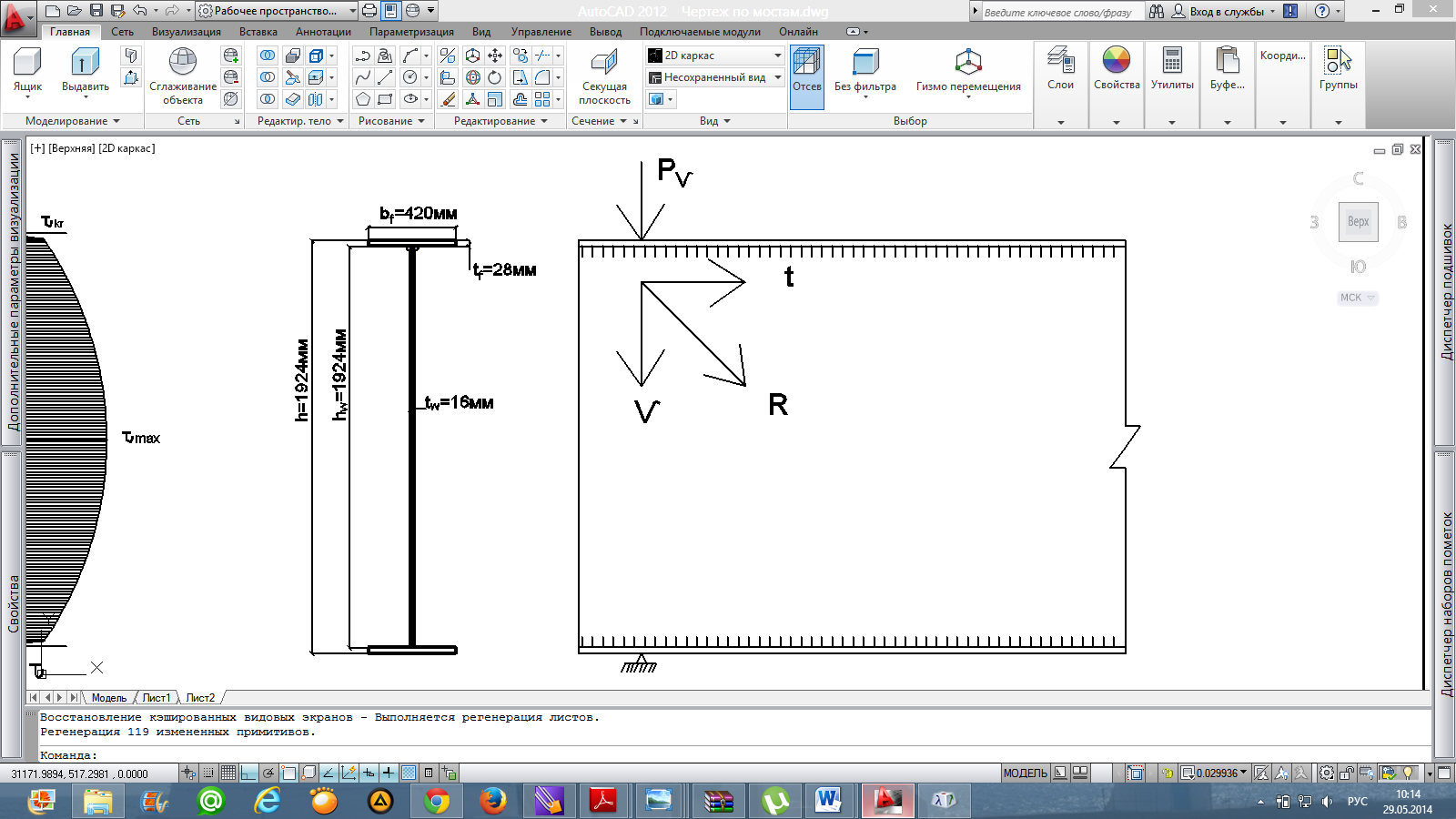1456x819 pixels.
Task: Toggle the workspace properties icon in quick access toolbar
Action: click(390, 11)
